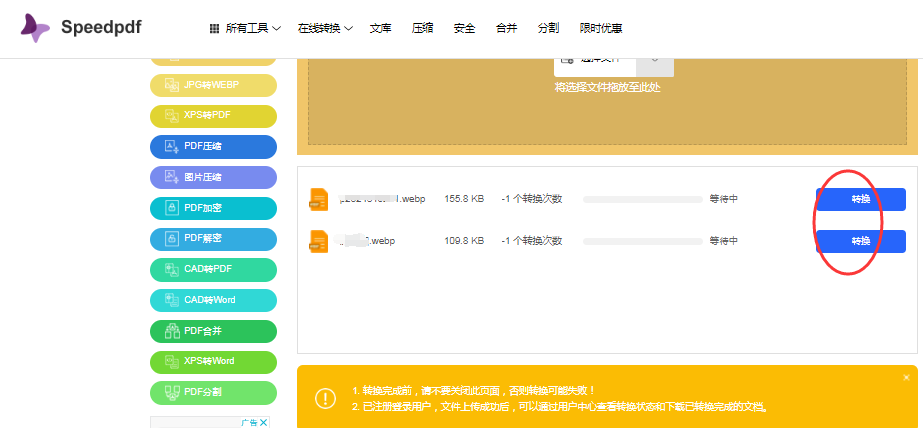This screenshot has width=923, height=428.
Task: Click the file icon of 155.8 KB webp
Action: [x=318, y=199]
